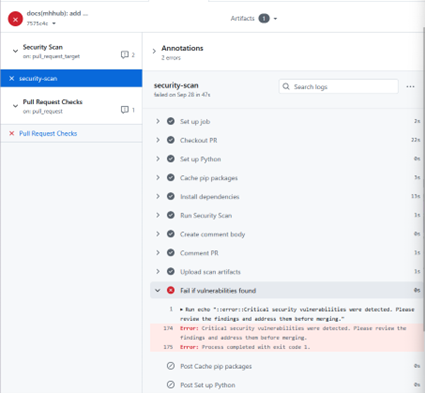Image resolution: width=425 pixels, height=393 pixels.
Task: Click into the Search logs field
Action: tap(338, 87)
